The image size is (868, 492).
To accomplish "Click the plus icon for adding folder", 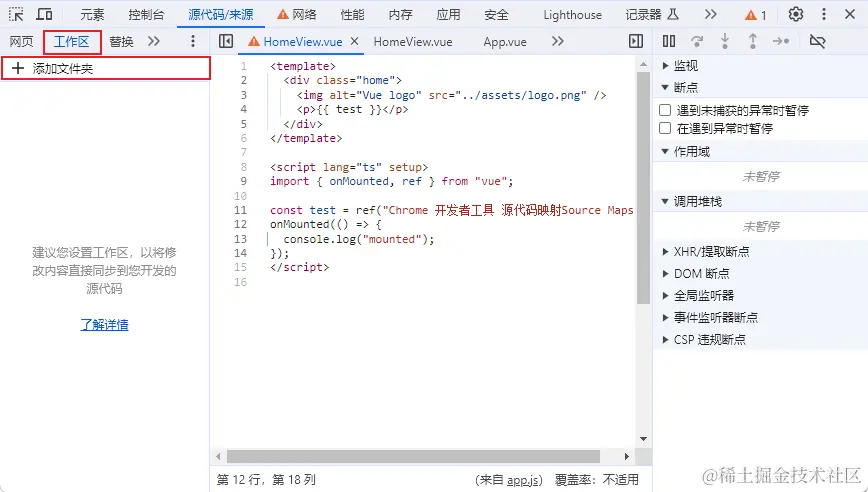I will [18, 68].
